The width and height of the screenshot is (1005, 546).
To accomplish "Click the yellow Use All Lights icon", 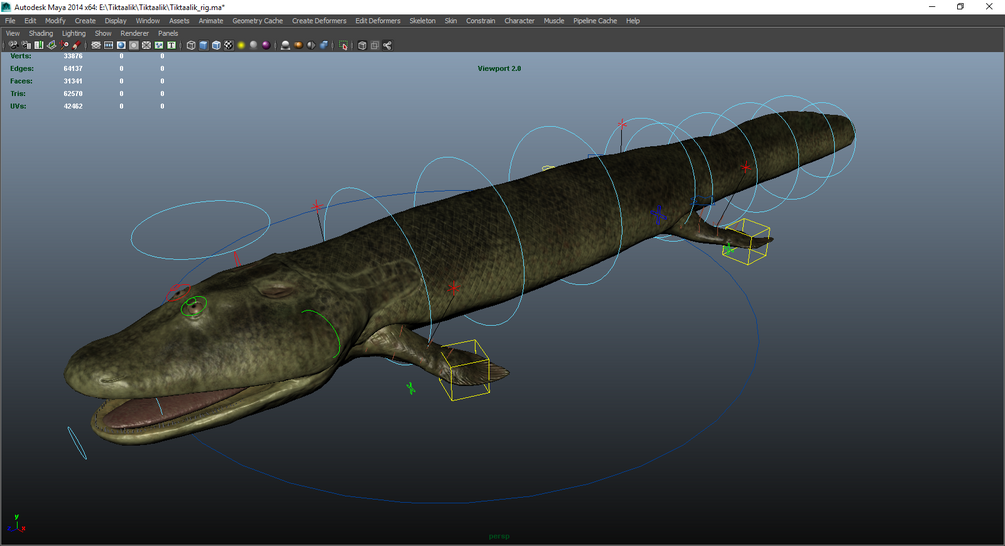I will coord(241,46).
